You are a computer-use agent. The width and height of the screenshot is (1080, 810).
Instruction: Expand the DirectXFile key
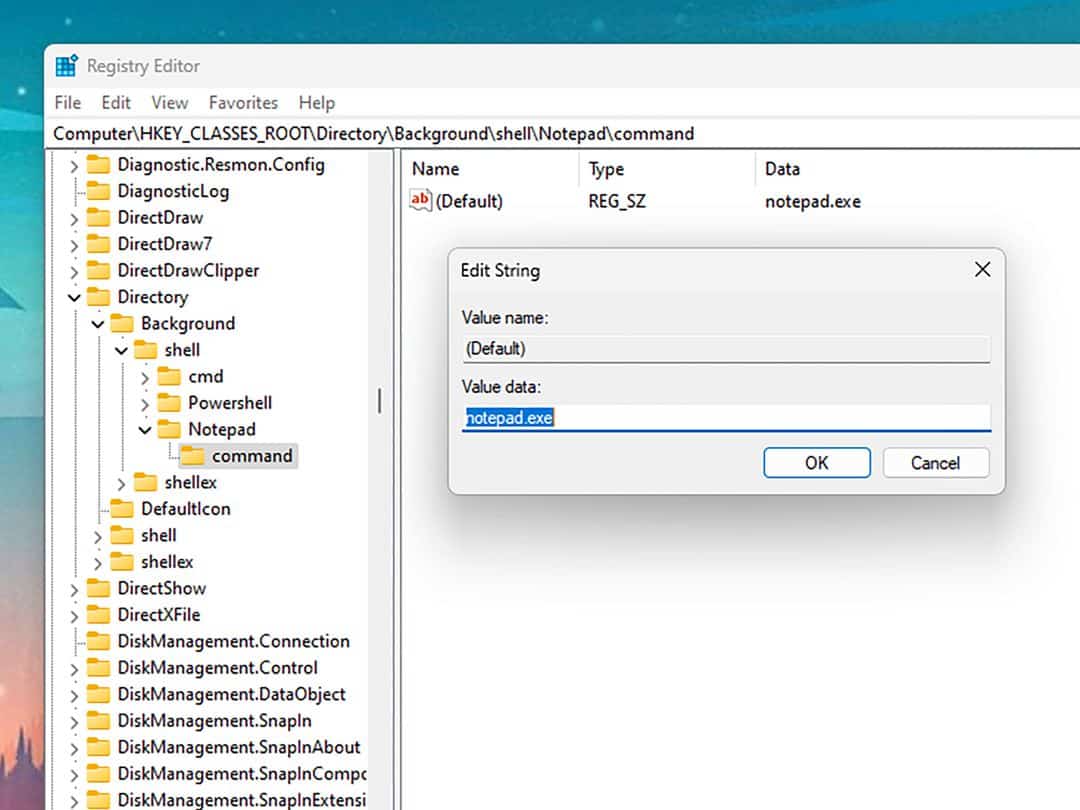[x=74, y=615]
